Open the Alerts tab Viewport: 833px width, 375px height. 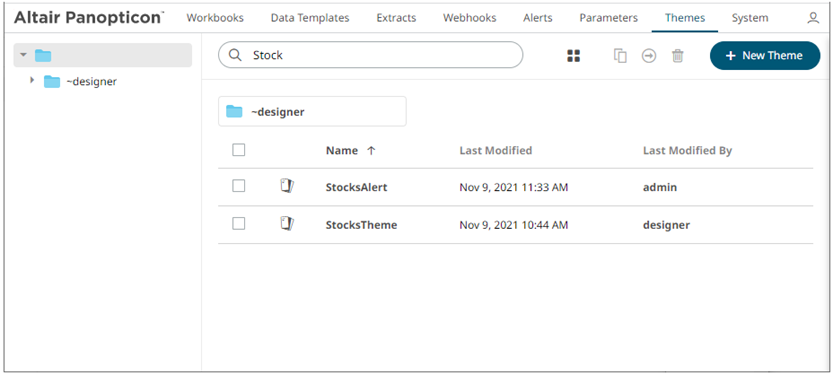pos(538,18)
